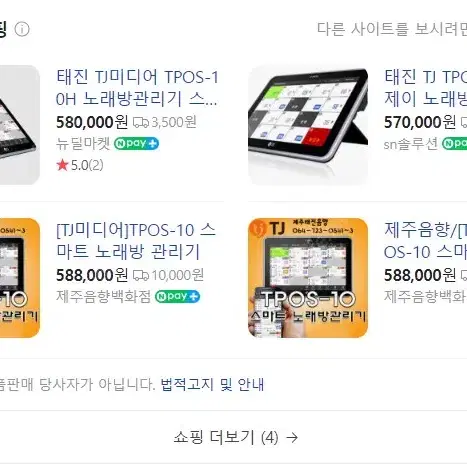The height and width of the screenshot is (467, 467).
Task: Expand 쇼핑 더보기 (4) results
Action: pos(236,438)
